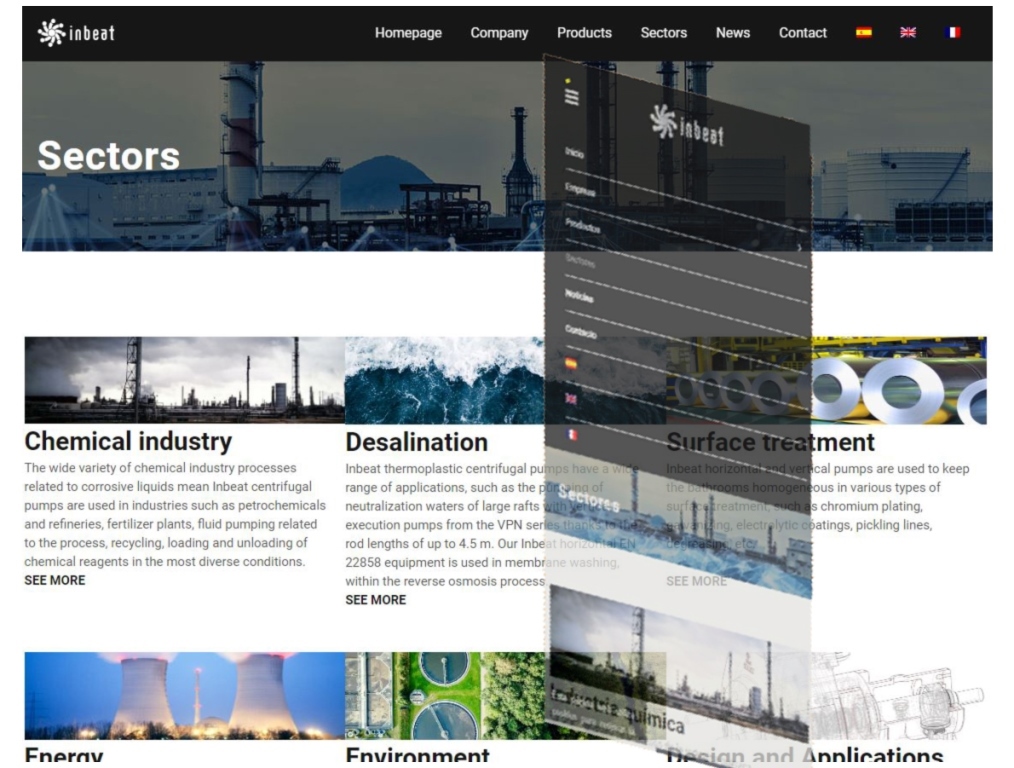The image size is (1014, 768).
Task: Click SEE MORE under Chemical industry
Action: point(55,581)
